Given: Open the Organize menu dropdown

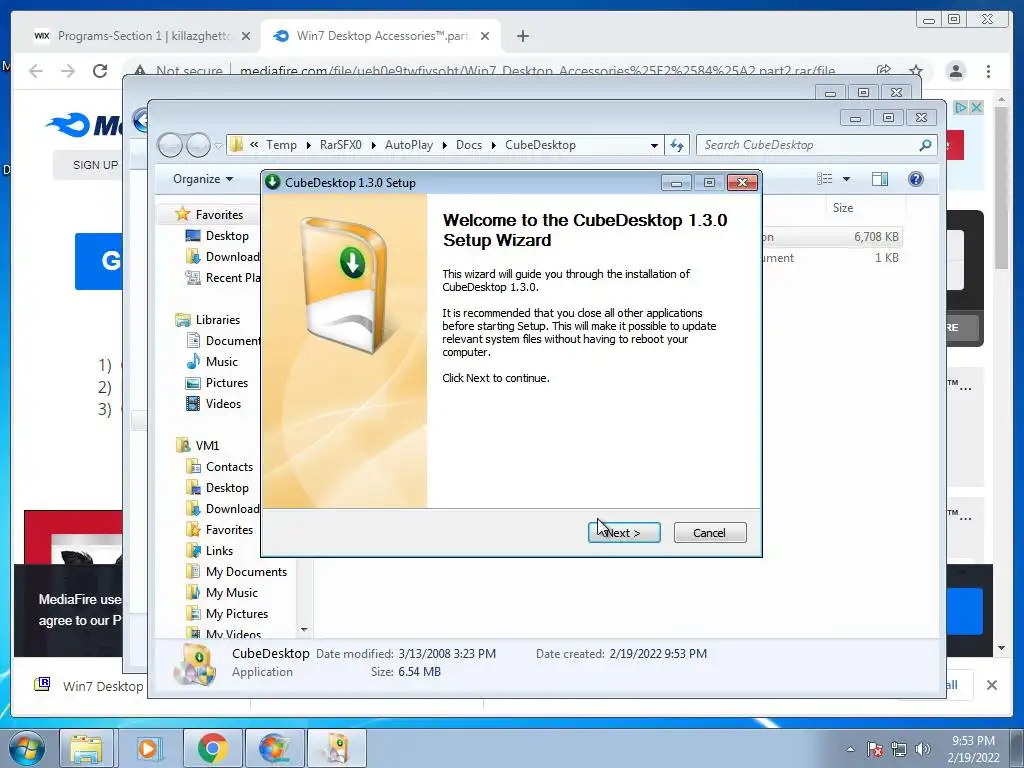Looking at the screenshot, I should 203,179.
